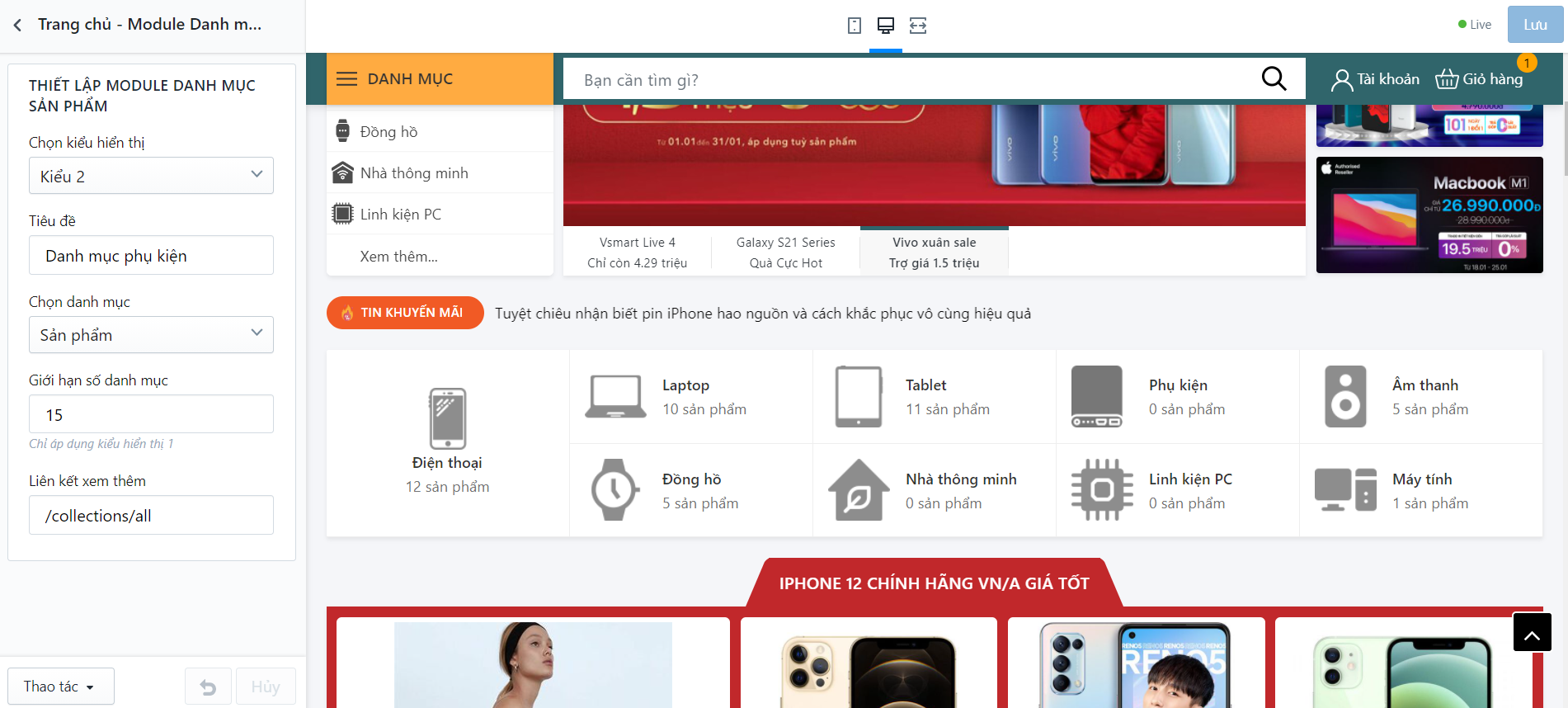This screenshot has width=1568, height=708.
Task: Choose full-width preview icon
Action: 918,26
